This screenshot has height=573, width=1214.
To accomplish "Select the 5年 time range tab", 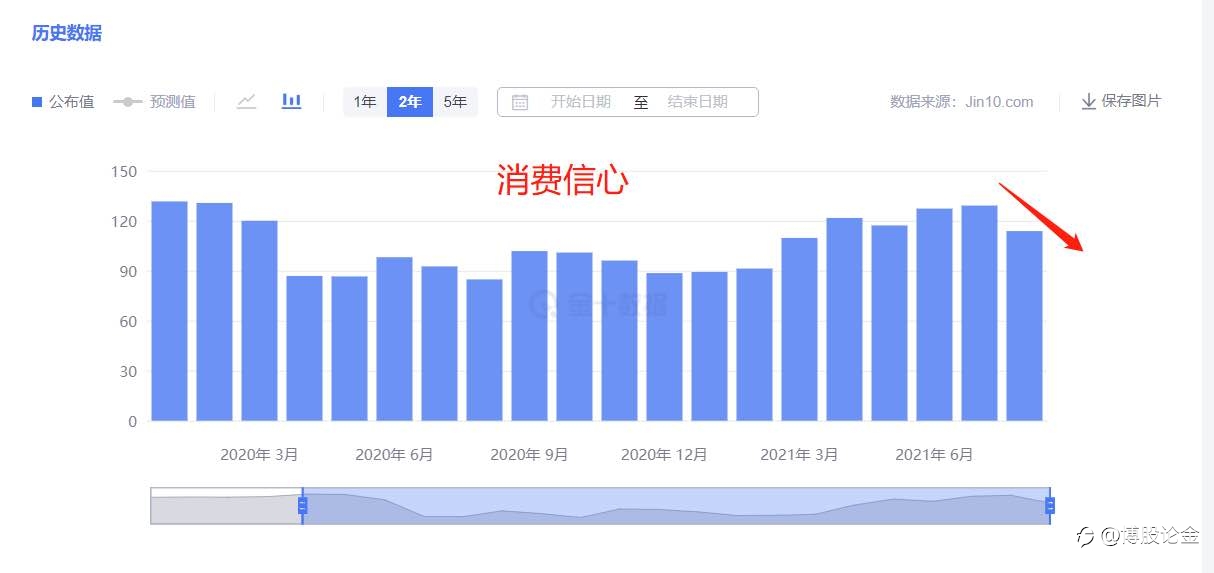I will point(455,102).
